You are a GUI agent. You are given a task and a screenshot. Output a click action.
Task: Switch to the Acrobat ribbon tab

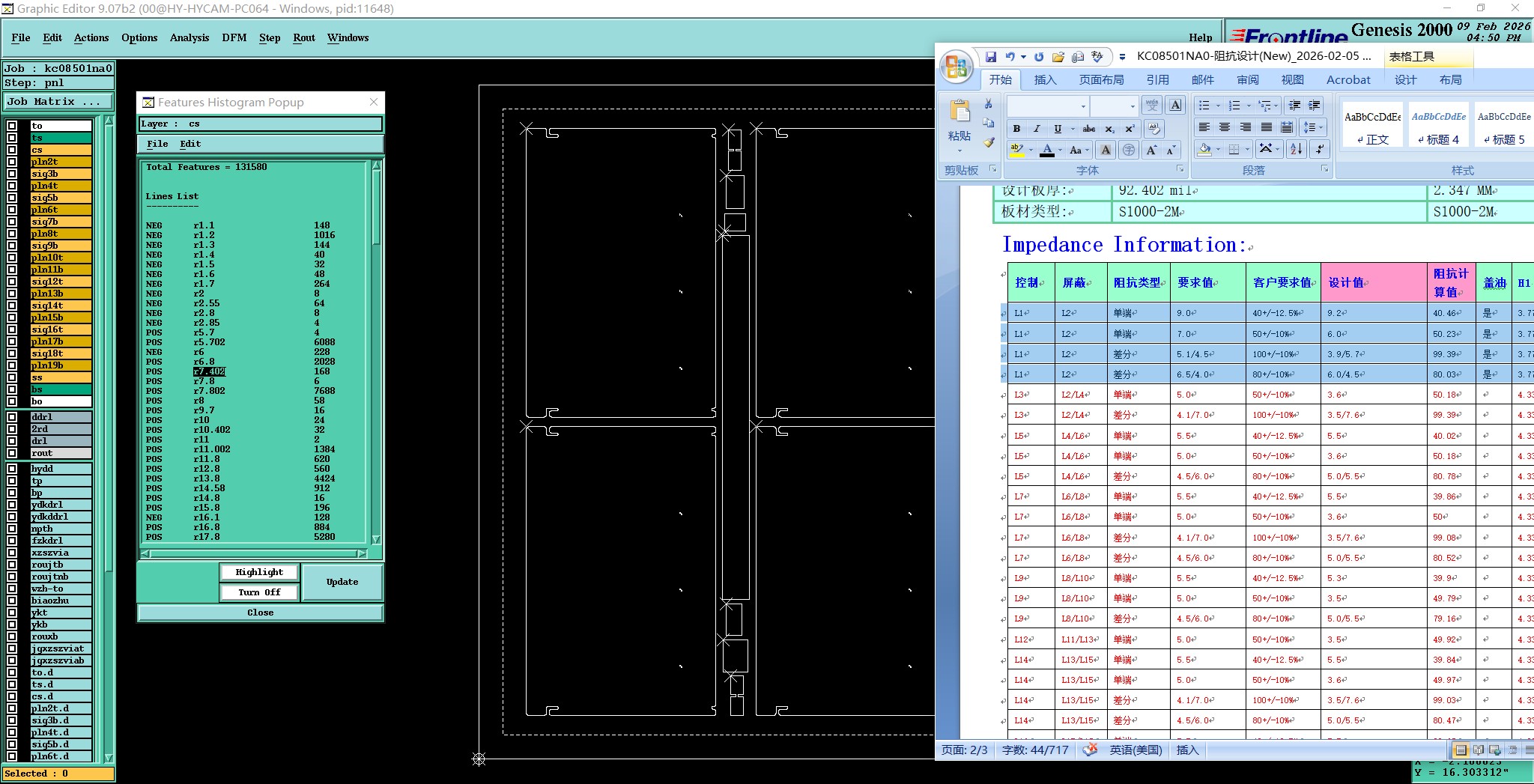tap(1348, 79)
